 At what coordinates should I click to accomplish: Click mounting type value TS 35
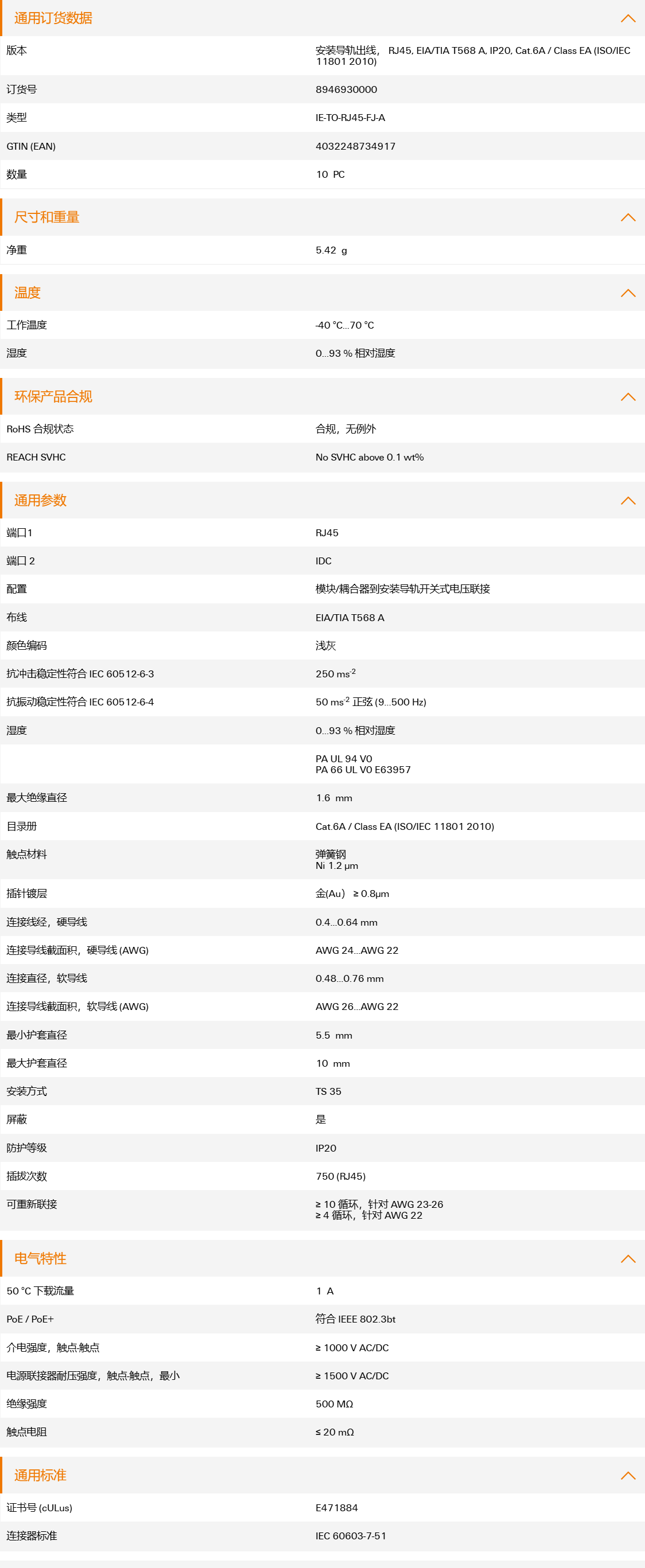pos(328,1091)
